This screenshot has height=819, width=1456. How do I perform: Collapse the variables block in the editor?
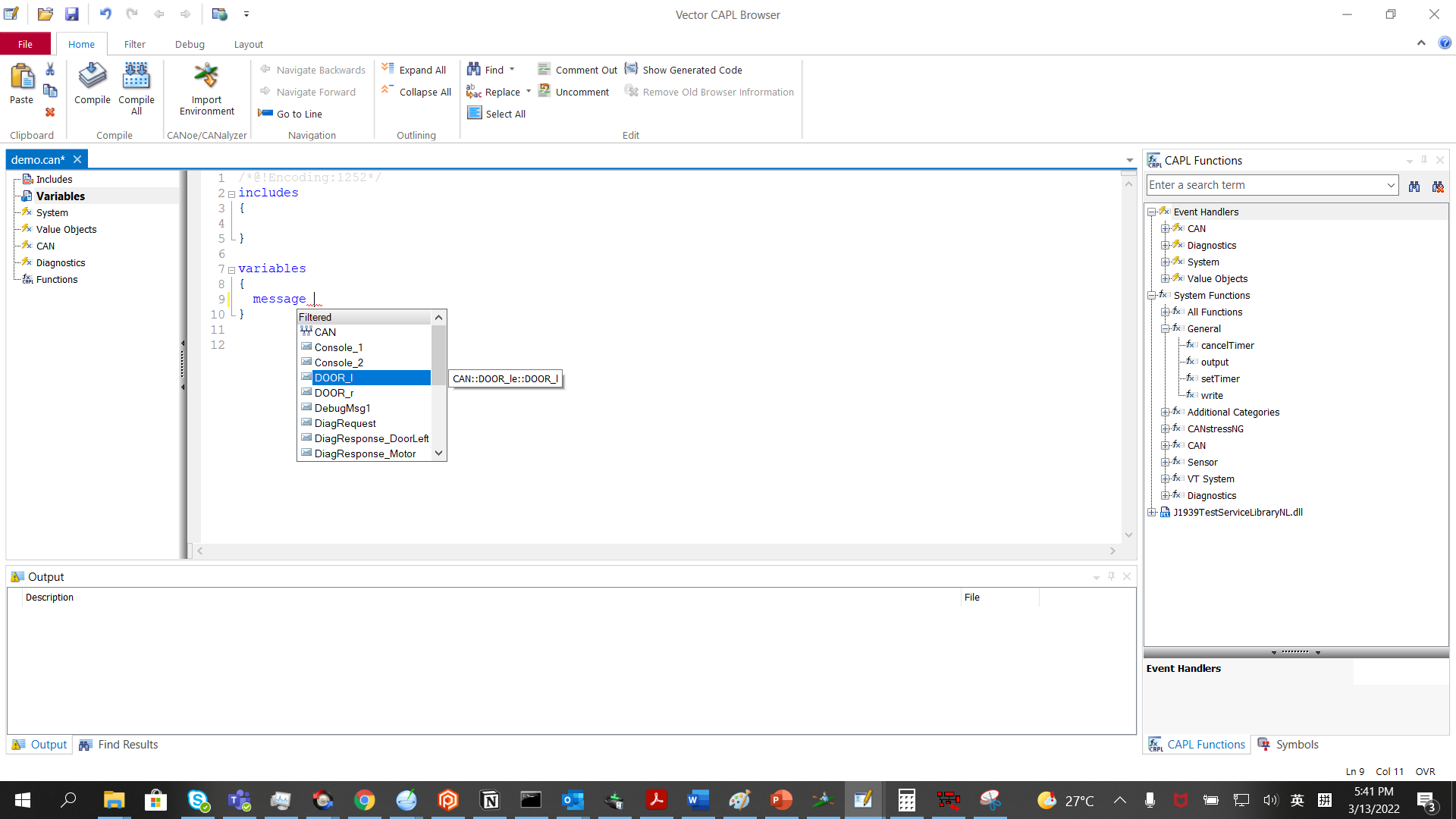point(231,270)
